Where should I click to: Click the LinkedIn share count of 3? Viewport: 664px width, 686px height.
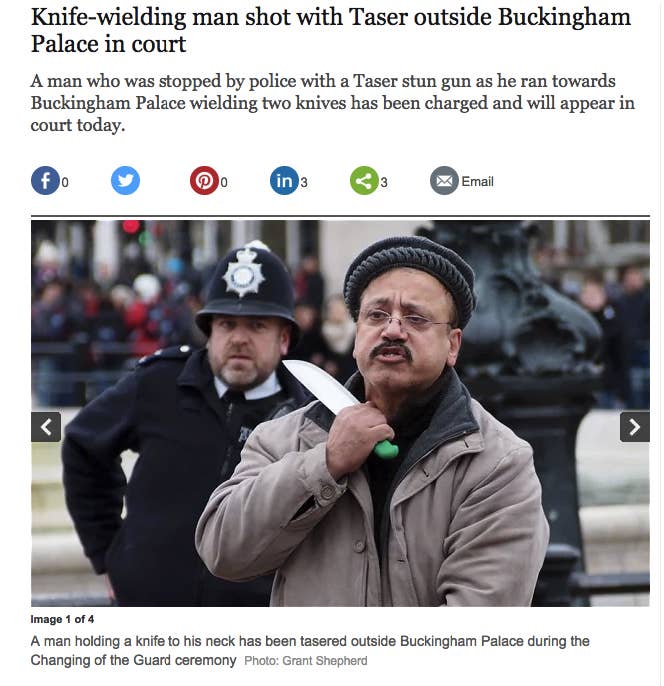click(x=304, y=182)
